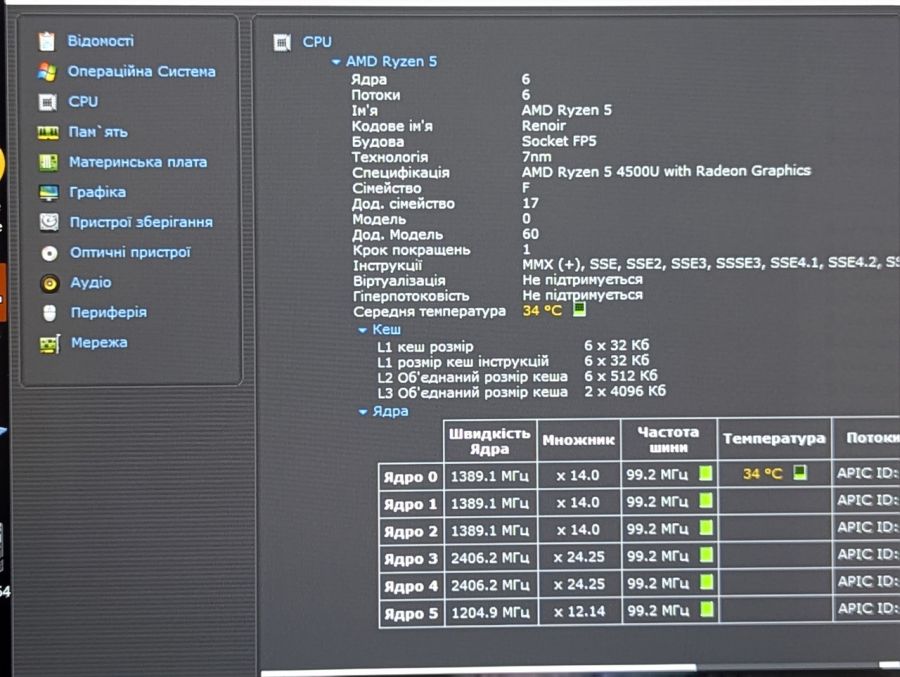Open Пристрої зберігання section
The height and width of the screenshot is (677, 900).
(141, 222)
